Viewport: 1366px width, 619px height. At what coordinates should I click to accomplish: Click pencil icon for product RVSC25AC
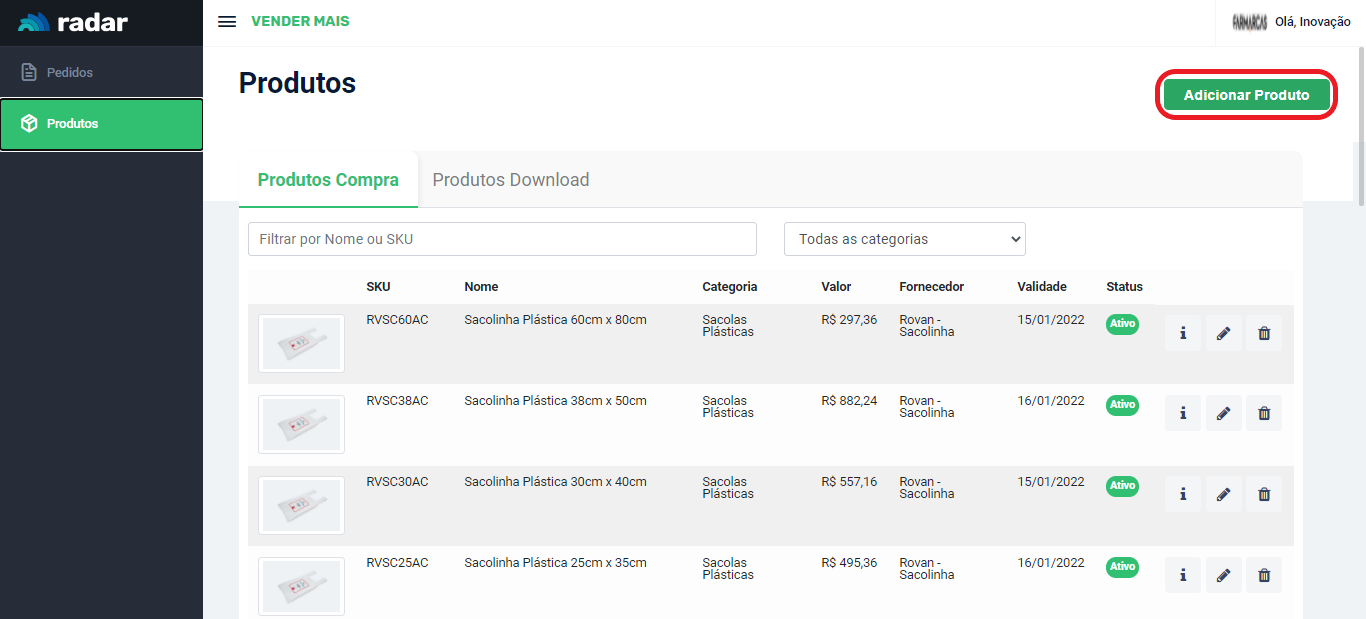coord(1223,575)
